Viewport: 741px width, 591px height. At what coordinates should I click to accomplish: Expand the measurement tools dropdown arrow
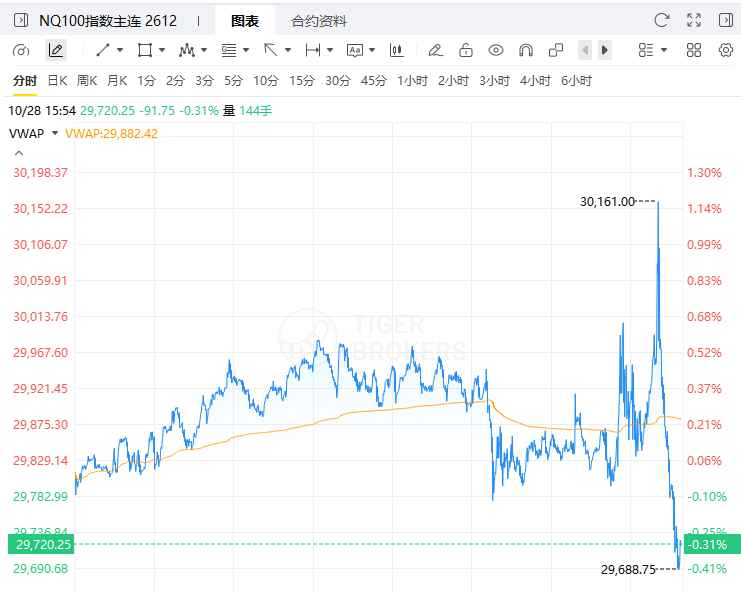coord(330,50)
